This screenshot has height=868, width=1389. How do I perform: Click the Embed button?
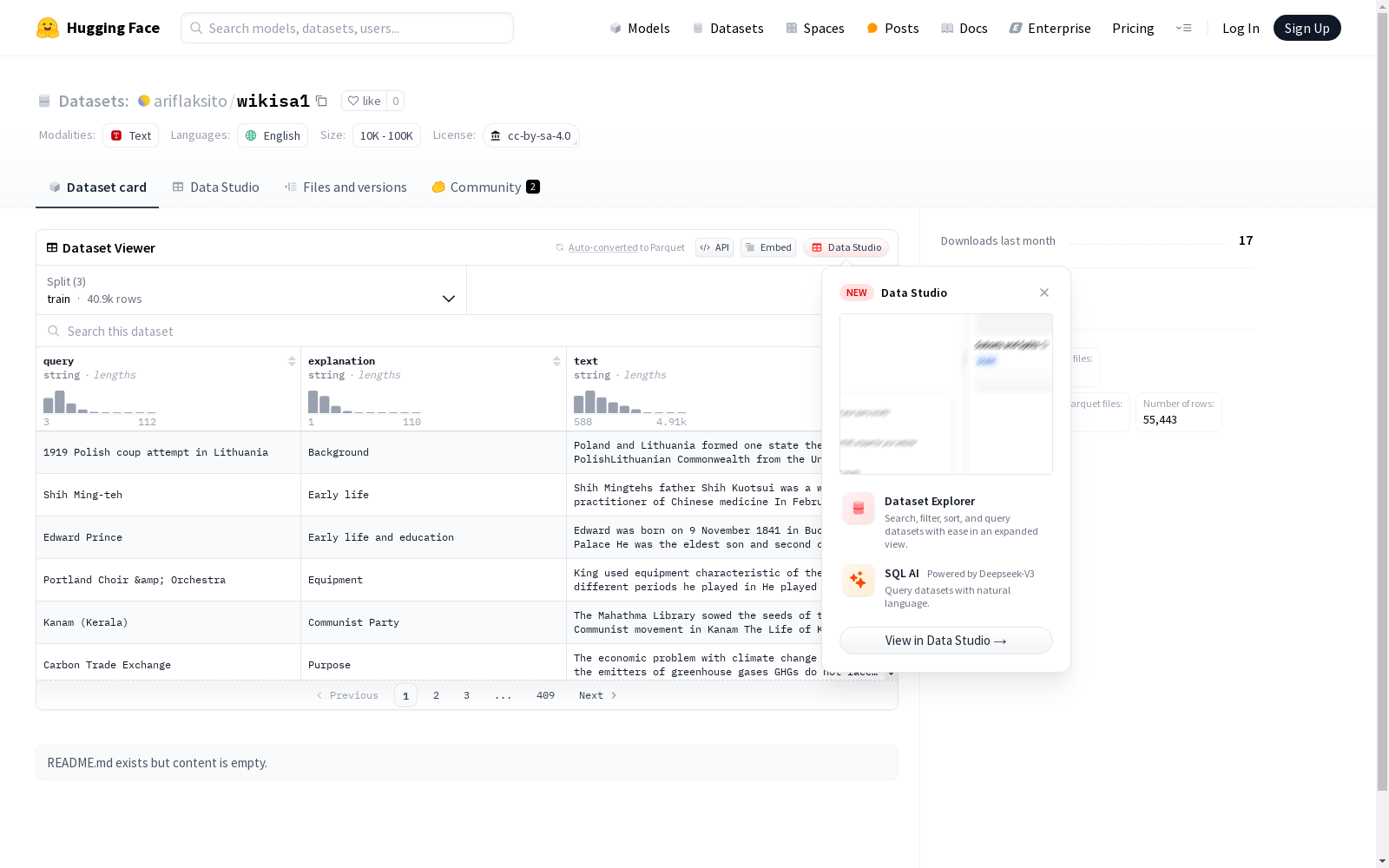tap(768, 247)
